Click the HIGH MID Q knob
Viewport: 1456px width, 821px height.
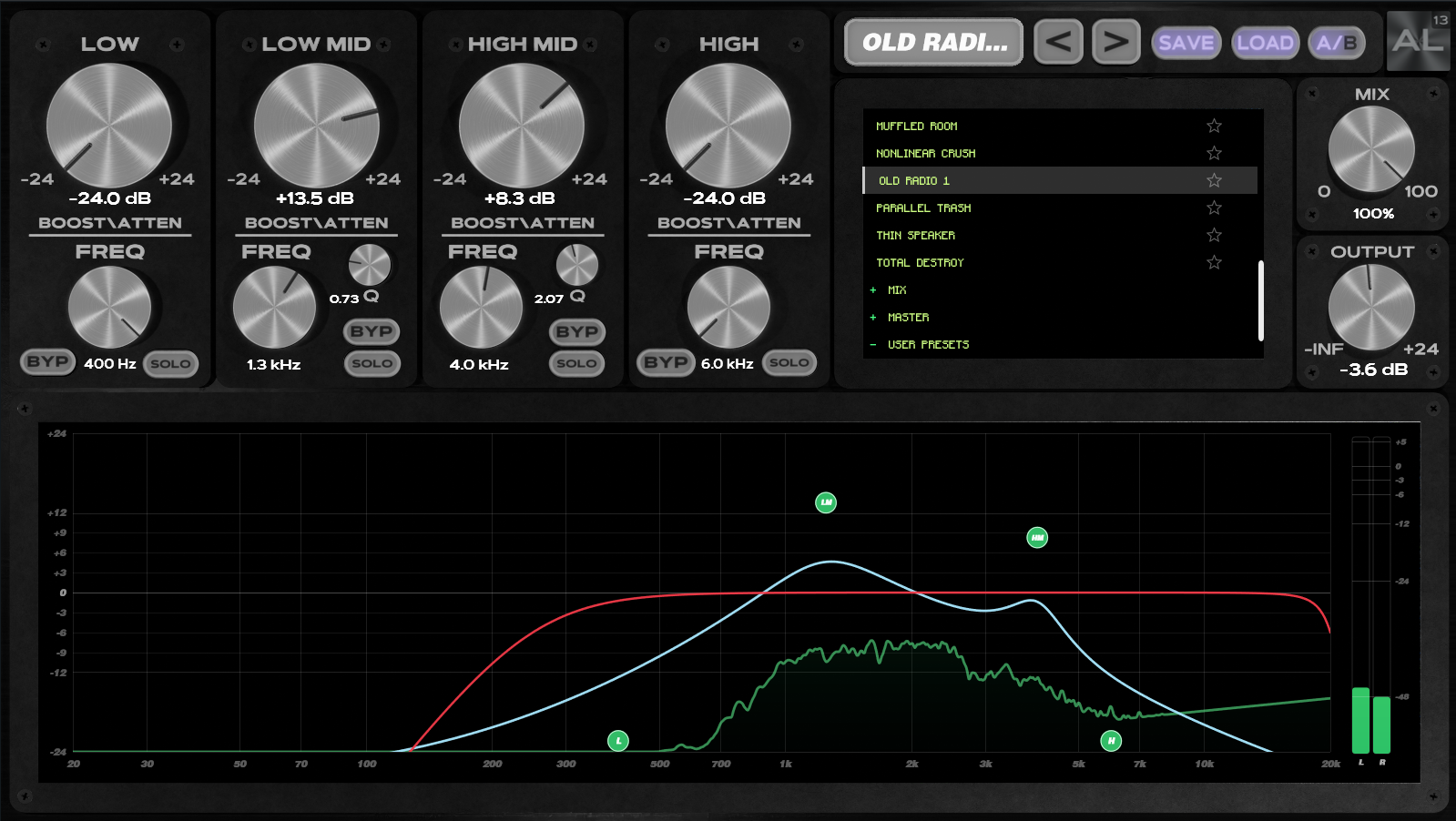tap(577, 265)
